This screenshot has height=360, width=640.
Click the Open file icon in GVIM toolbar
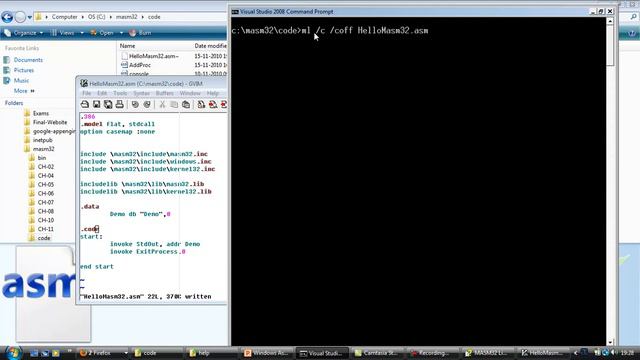tap(84, 104)
